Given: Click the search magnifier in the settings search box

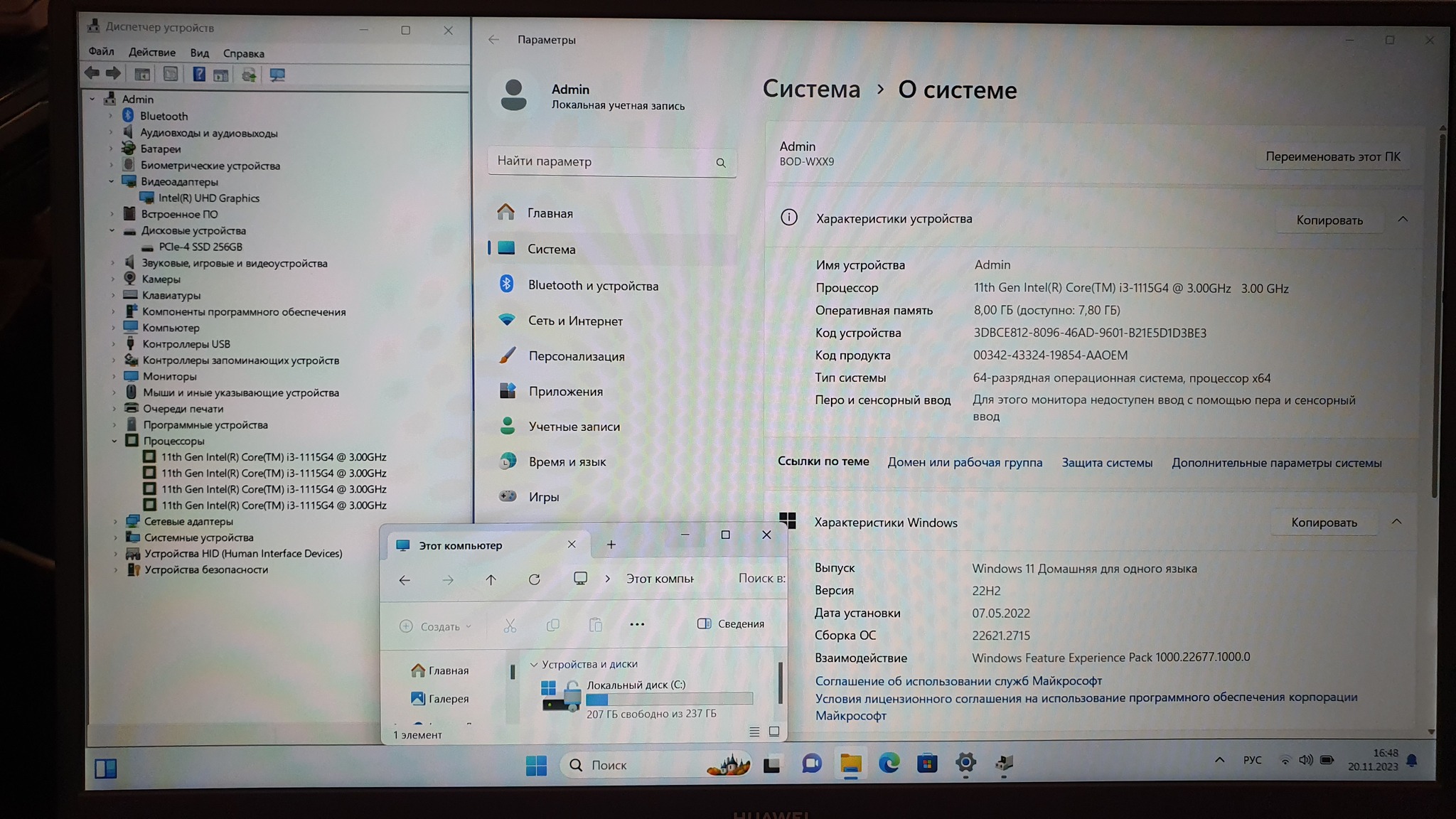Looking at the screenshot, I should click(x=721, y=163).
